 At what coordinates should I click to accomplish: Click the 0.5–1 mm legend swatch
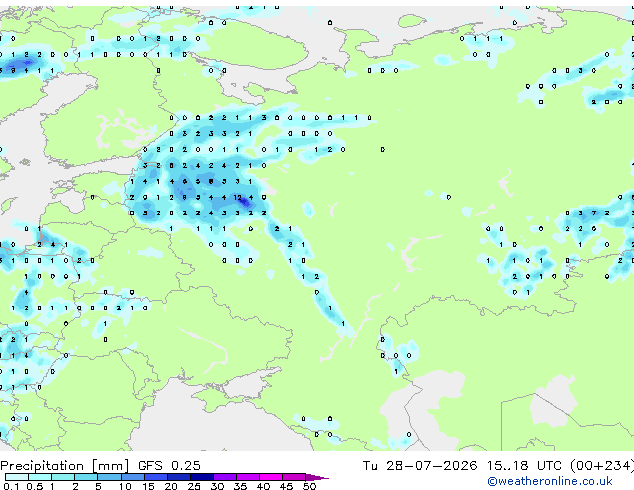(40, 477)
